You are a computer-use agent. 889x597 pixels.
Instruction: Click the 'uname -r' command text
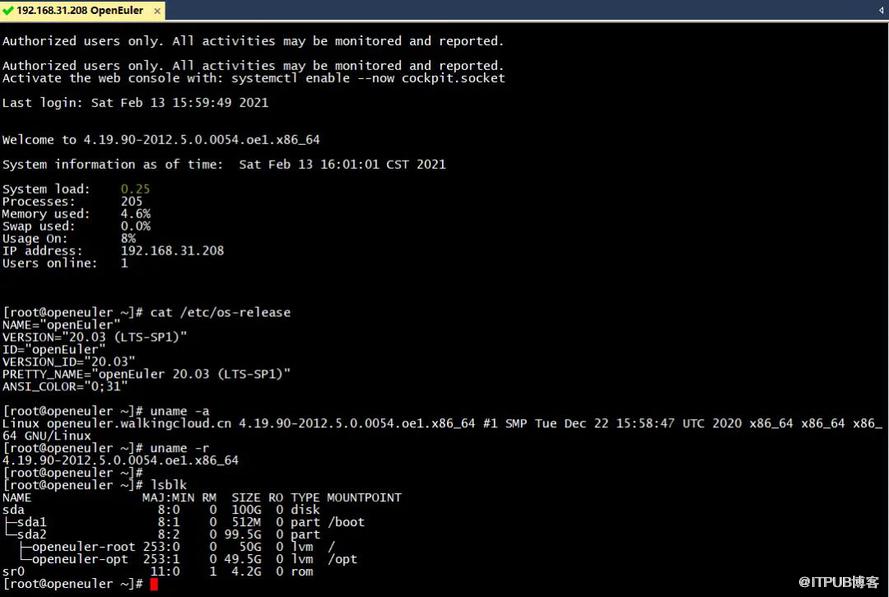tap(180, 448)
